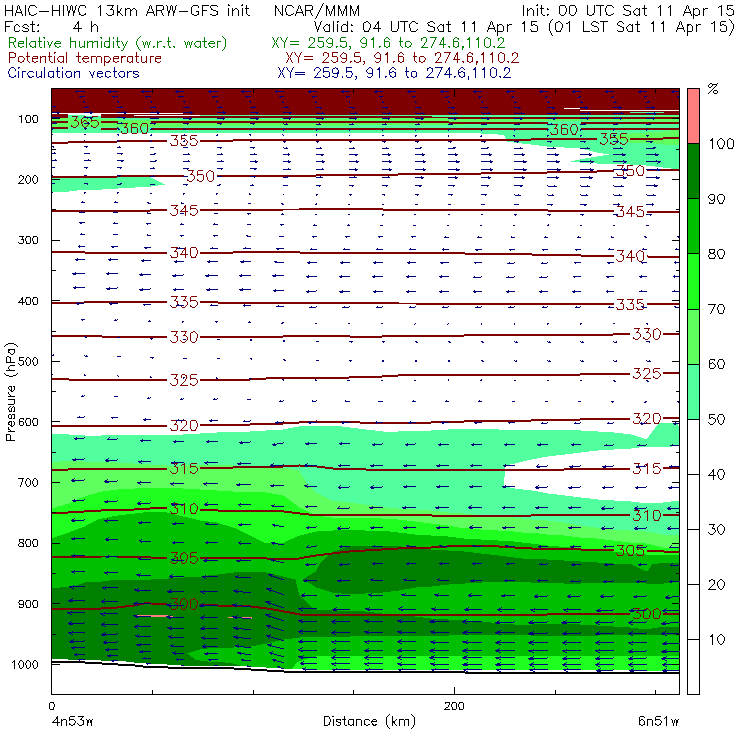Select the 60–70% light green colorbar segment

point(693,336)
